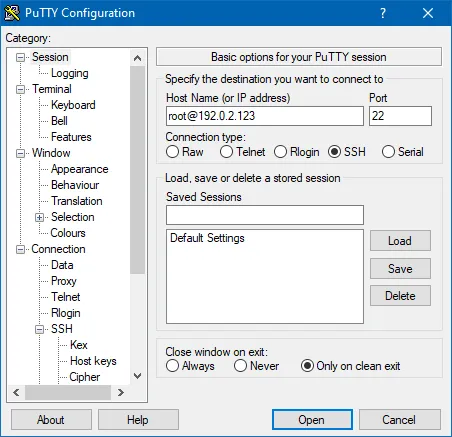Open the Terminal category
The width and height of the screenshot is (452, 437).
52,89
